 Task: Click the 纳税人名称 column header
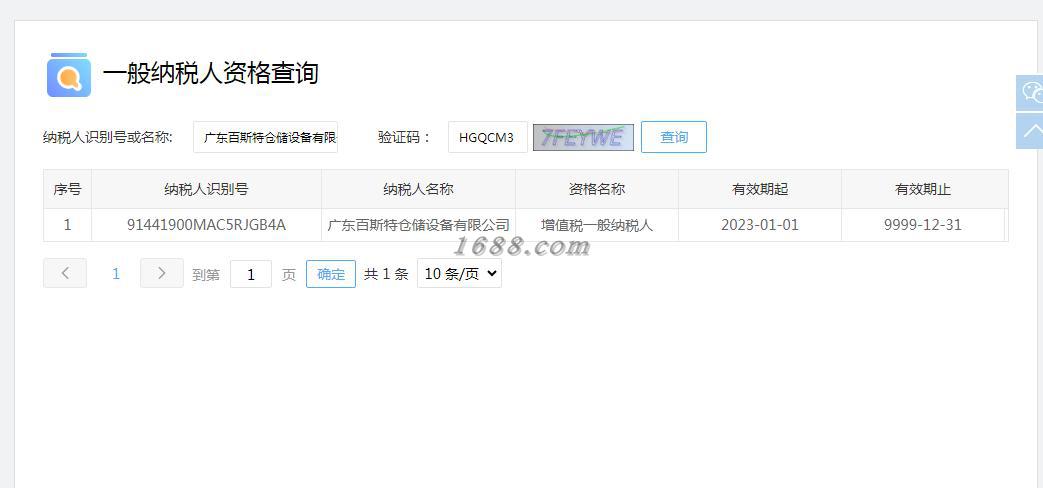(x=418, y=189)
